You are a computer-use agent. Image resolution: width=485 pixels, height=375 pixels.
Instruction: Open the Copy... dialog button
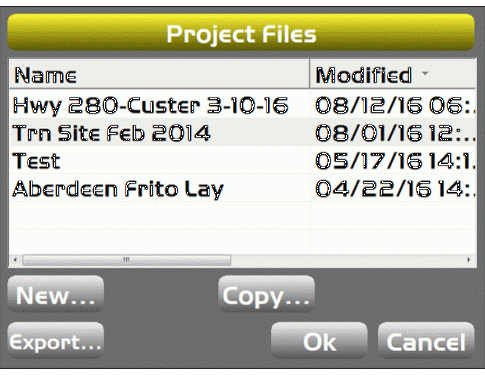coord(266,294)
